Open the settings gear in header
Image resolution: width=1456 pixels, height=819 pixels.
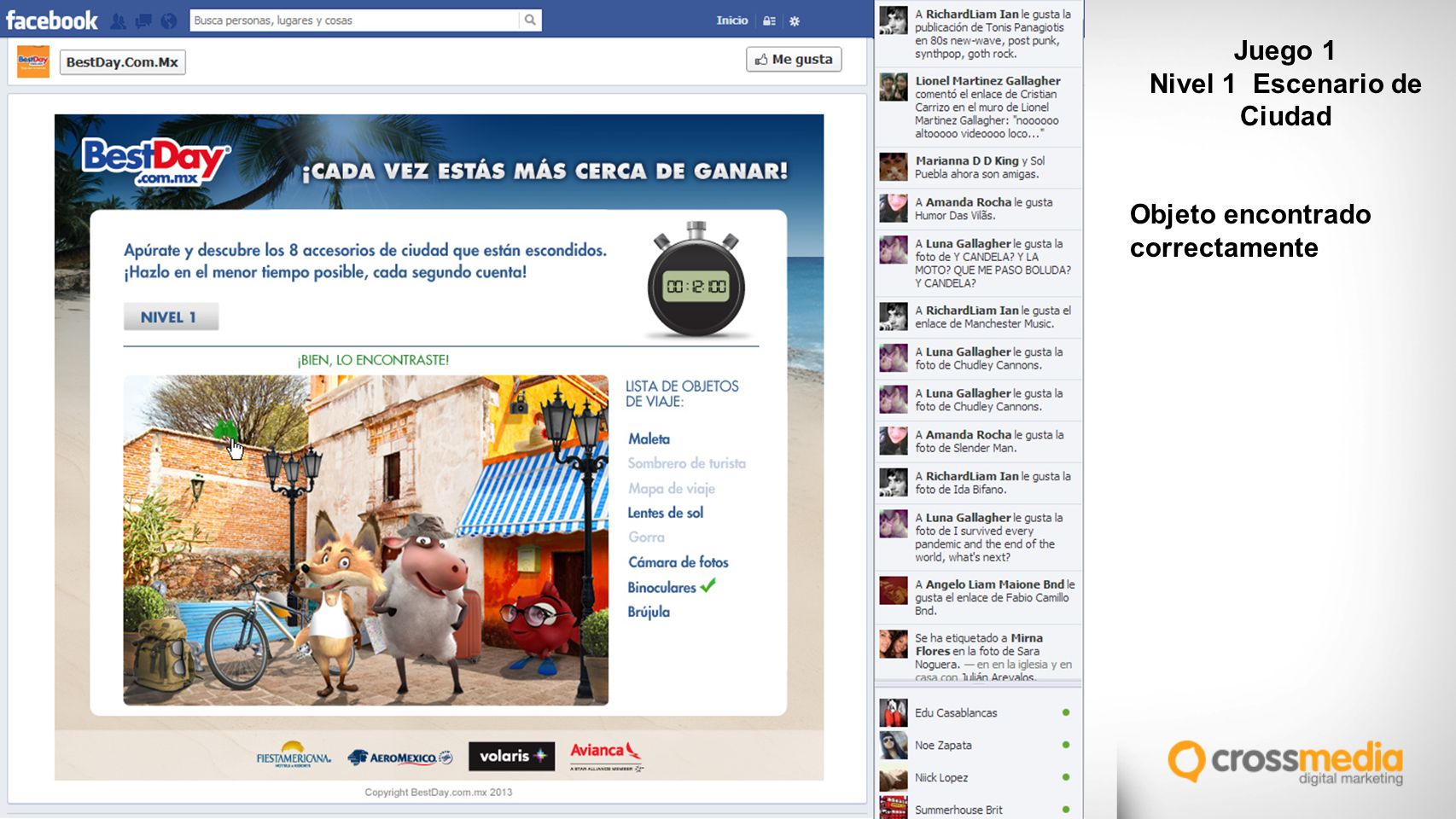795,20
